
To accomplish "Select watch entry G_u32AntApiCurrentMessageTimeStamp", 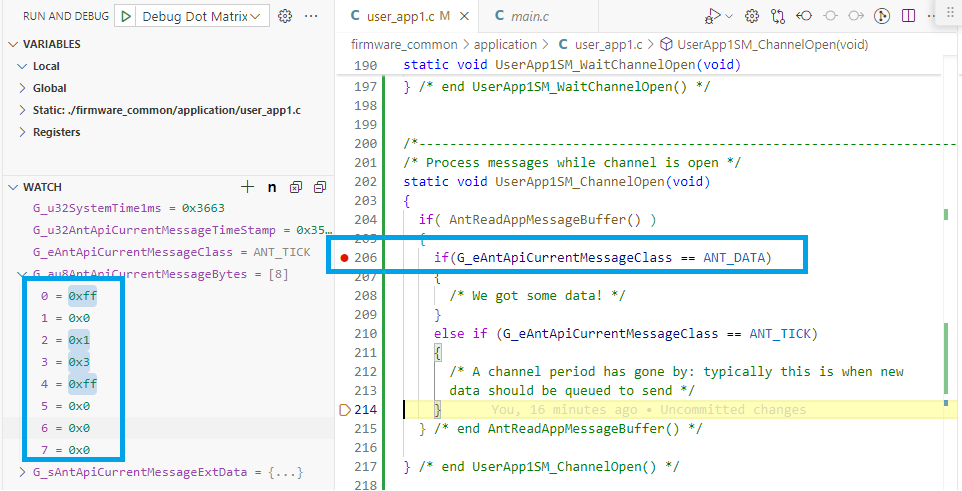I will click(x=182, y=230).
